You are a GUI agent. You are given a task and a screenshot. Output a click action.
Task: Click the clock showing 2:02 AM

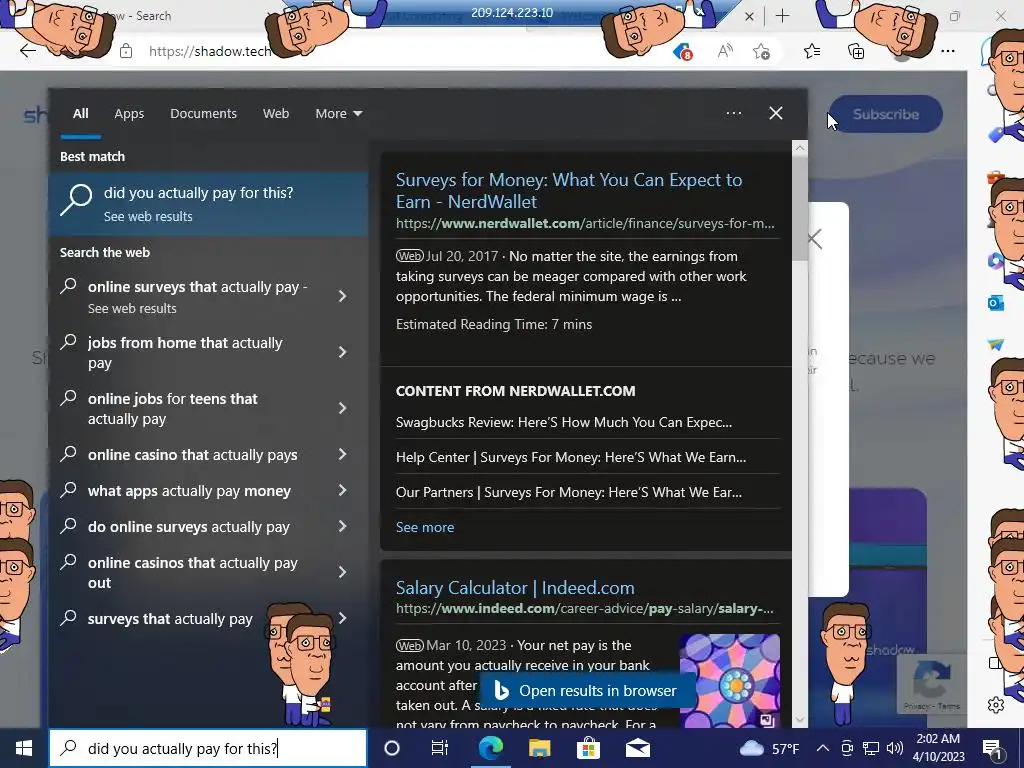940,748
